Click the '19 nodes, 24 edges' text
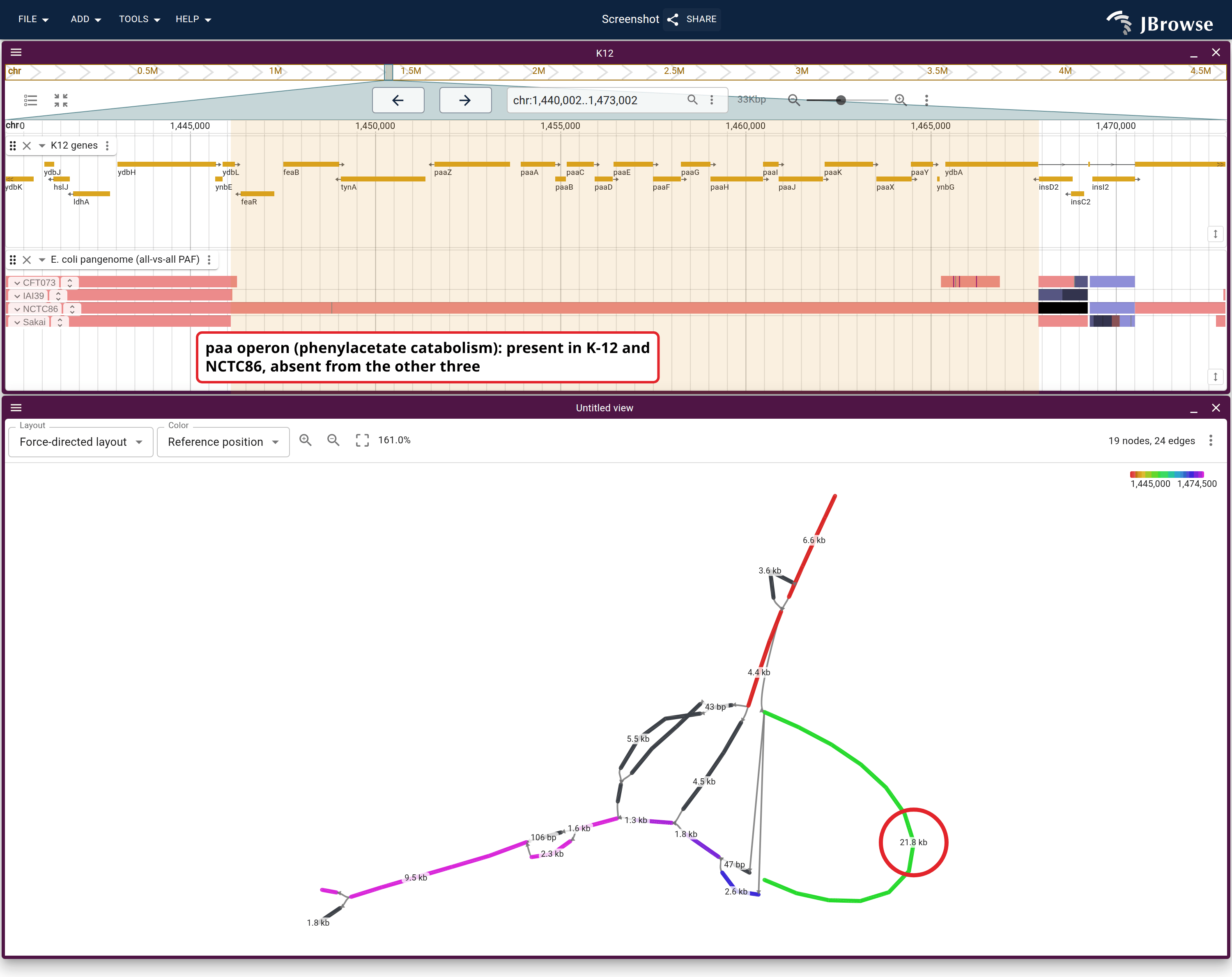 pos(1152,440)
